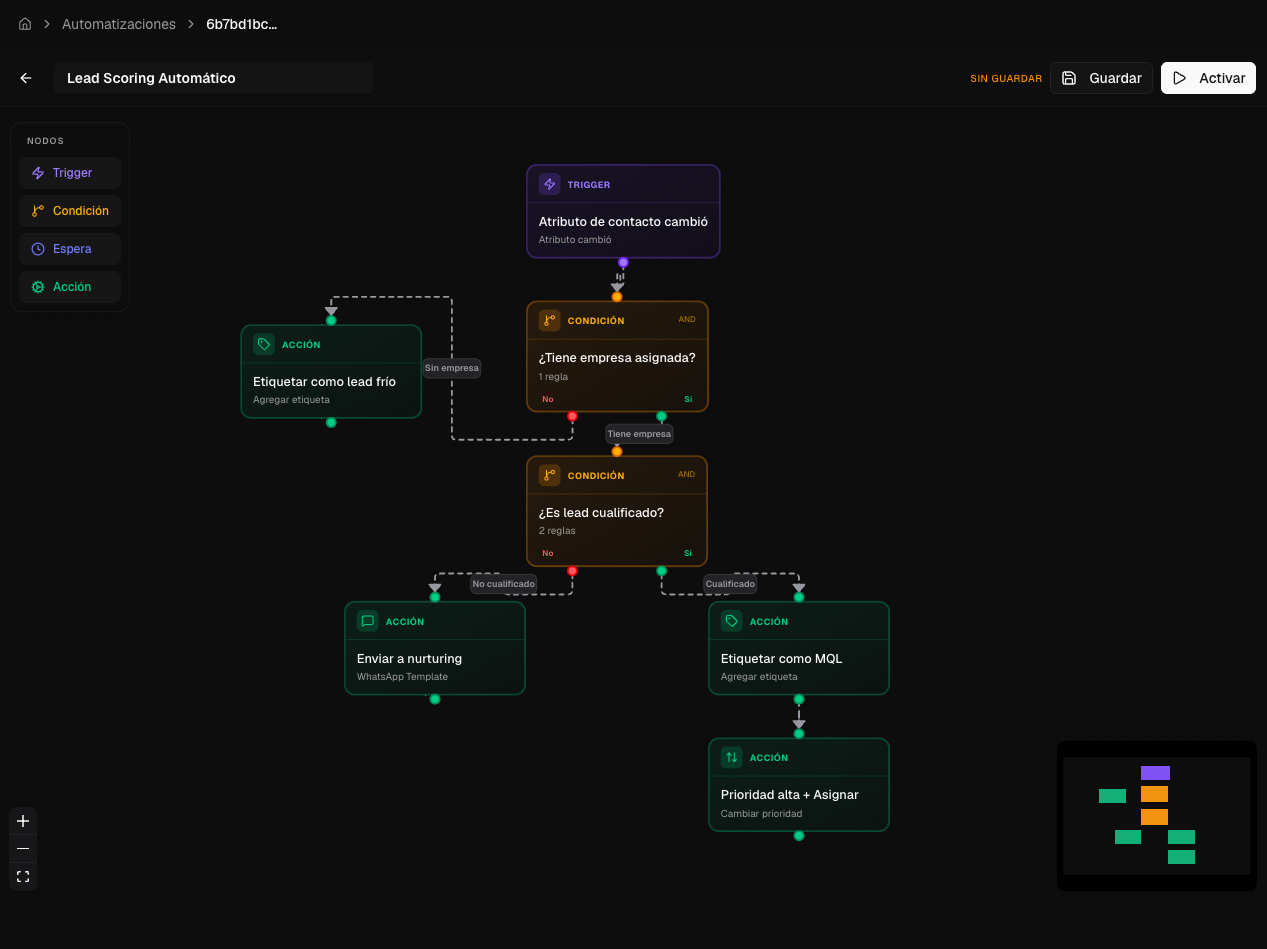Screen dimensions: 1267x949
Task: Click the chat icon on 'Enviar a nurturing' node
Action: [x=367, y=620]
